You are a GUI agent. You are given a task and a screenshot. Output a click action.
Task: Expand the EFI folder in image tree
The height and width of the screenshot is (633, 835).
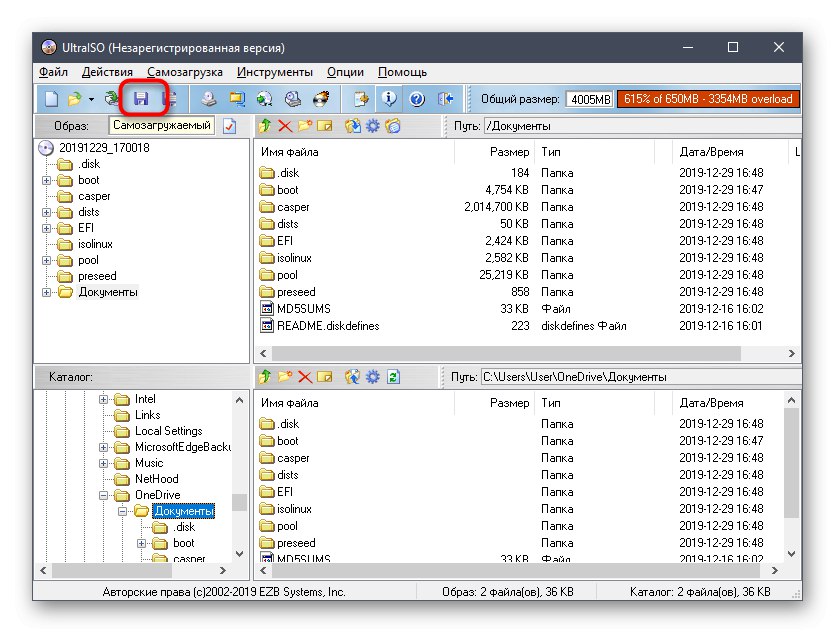pos(47,228)
